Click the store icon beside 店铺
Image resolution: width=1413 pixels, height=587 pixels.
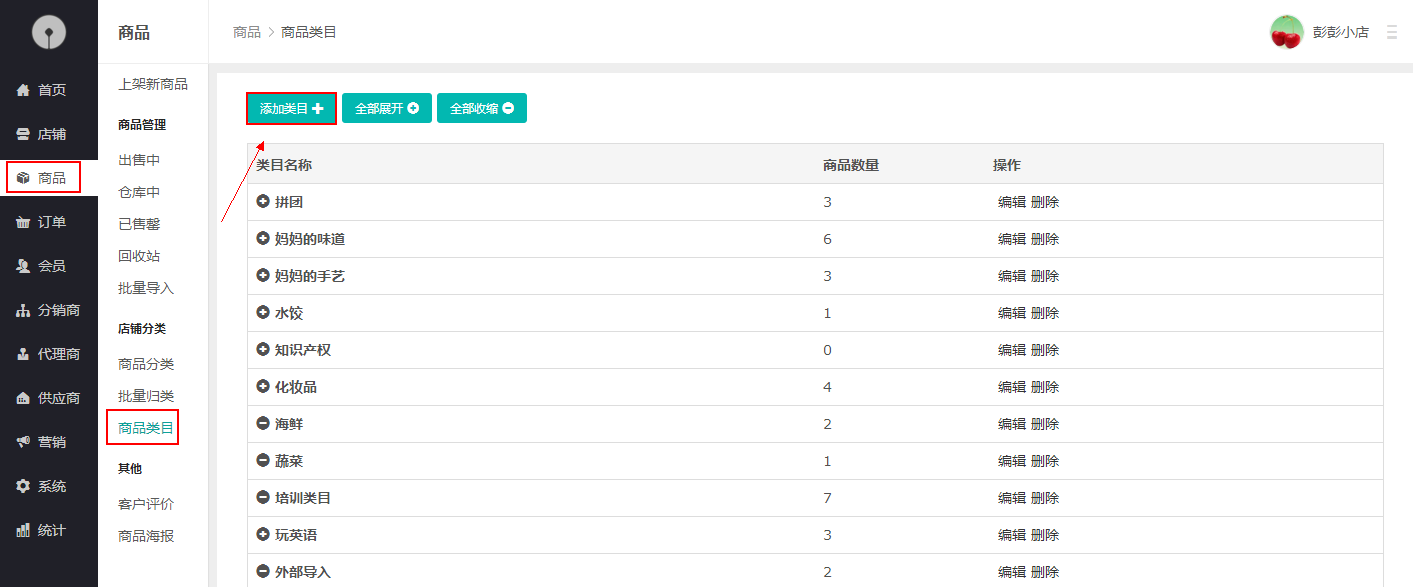[x=23, y=134]
